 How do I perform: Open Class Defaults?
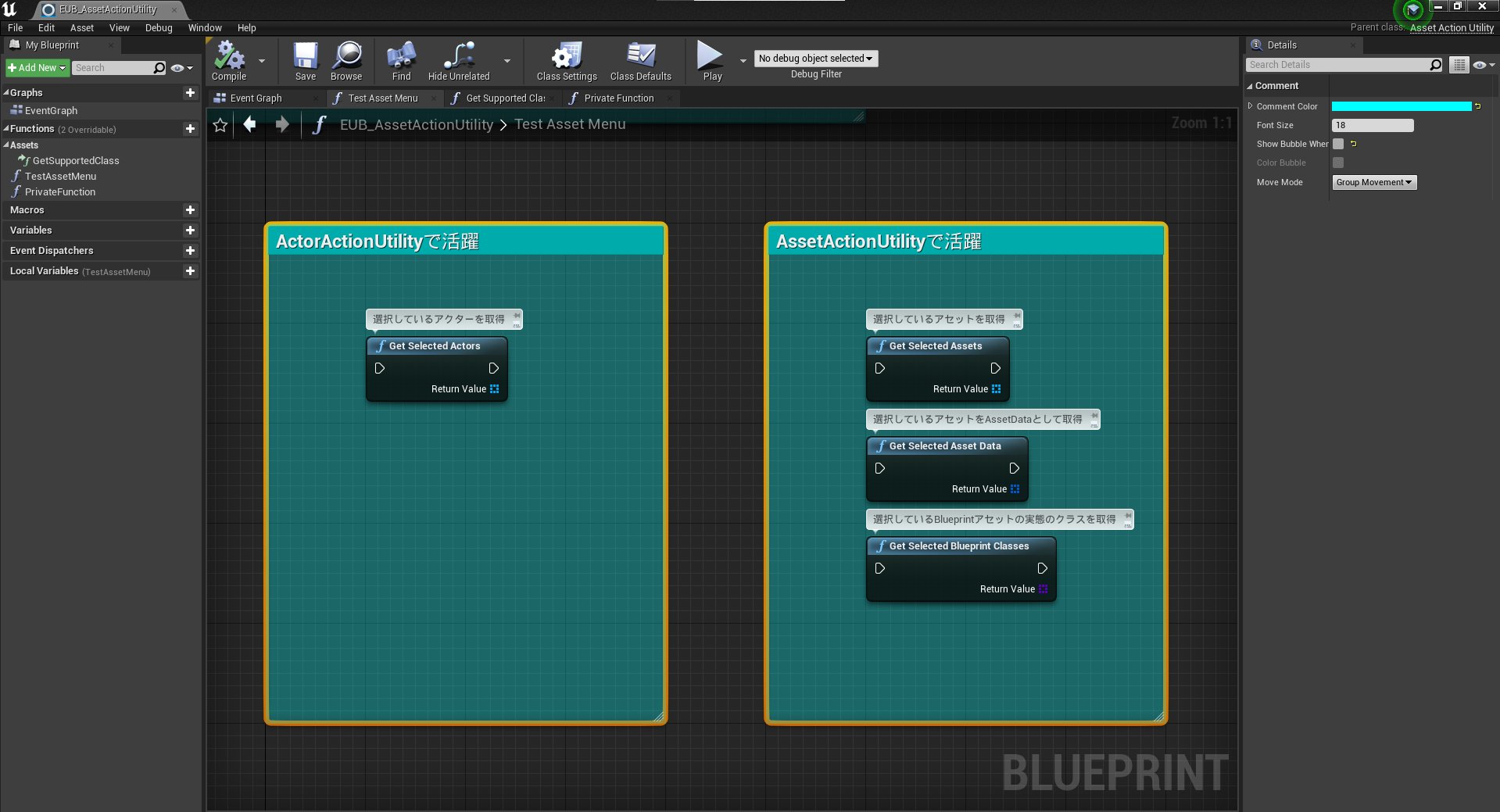click(x=641, y=61)
